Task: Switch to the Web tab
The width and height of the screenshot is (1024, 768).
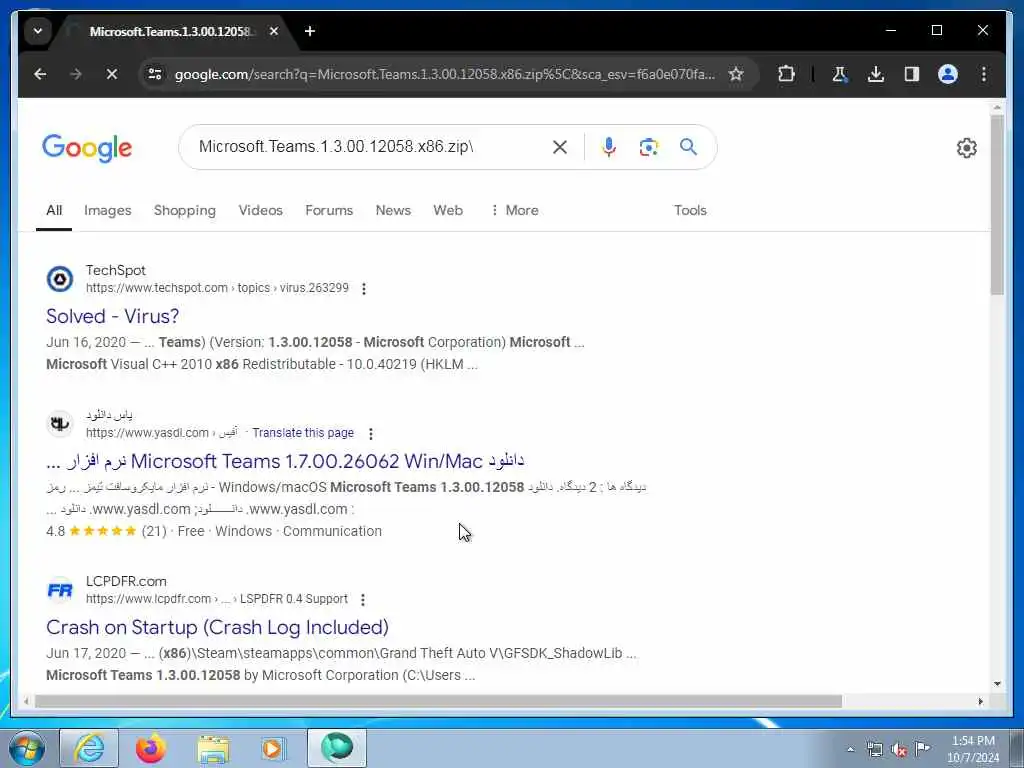Action: coord(448,210)
